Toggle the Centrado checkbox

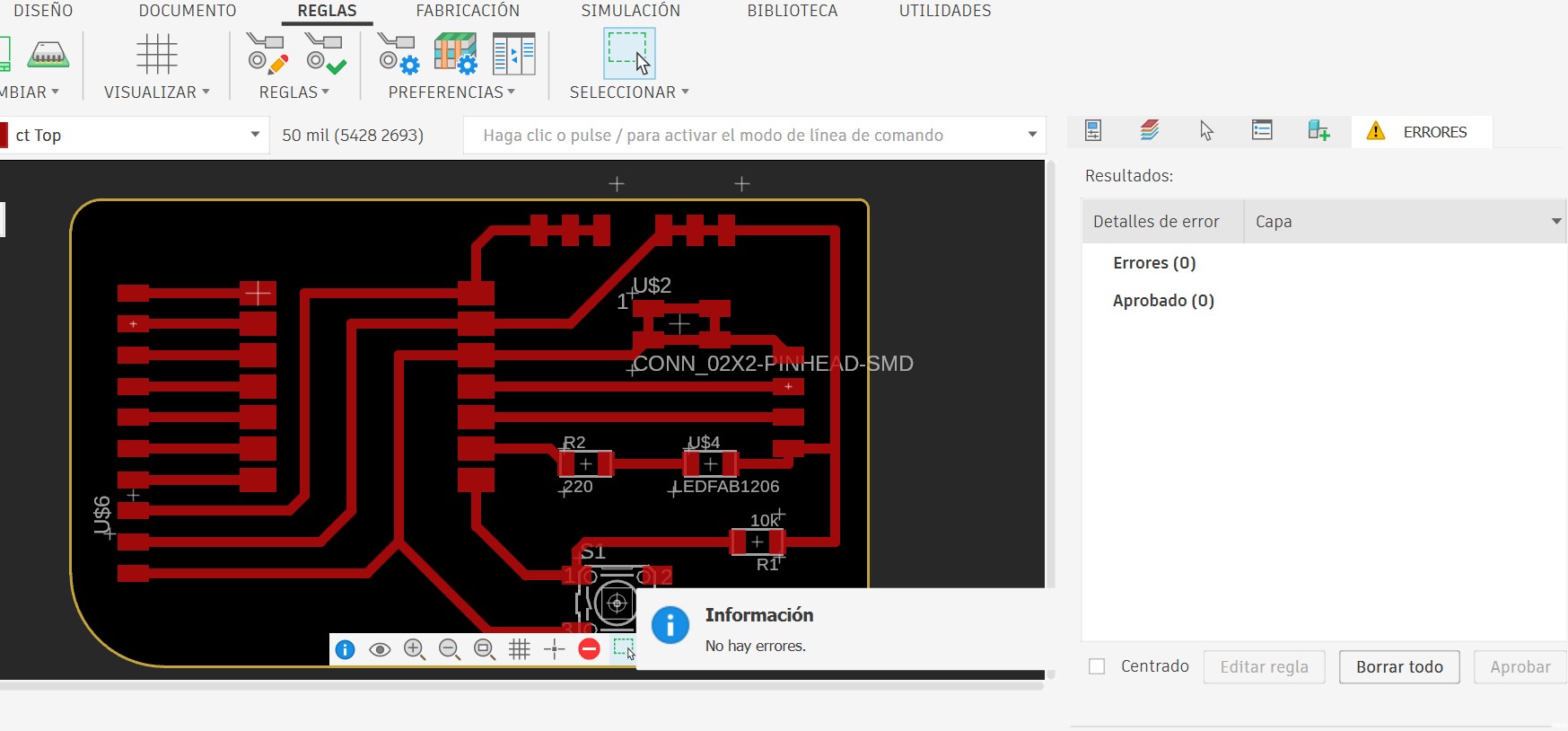(1097, 666)
